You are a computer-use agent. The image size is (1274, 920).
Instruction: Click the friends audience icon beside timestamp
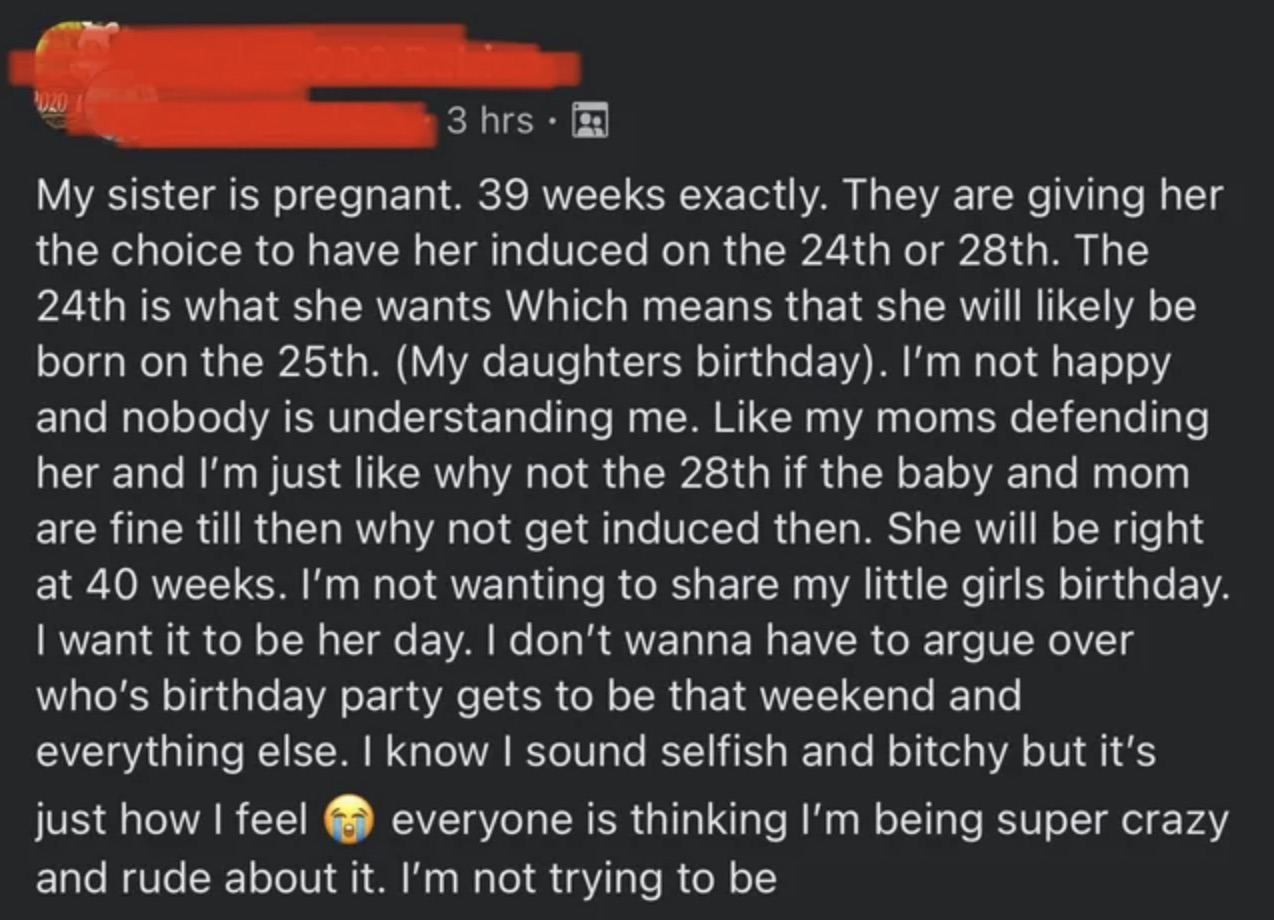pyautogui.click(x=587, y=122)
